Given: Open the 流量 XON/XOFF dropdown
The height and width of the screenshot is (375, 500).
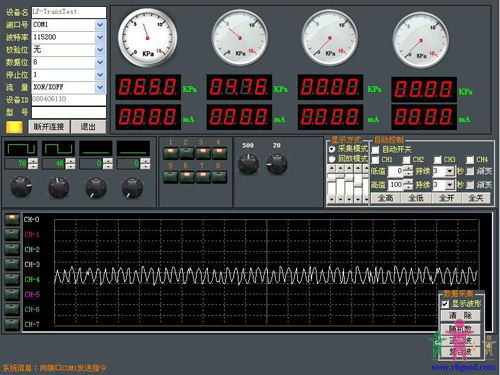Looking at the screenshot, I should point(100,87).
